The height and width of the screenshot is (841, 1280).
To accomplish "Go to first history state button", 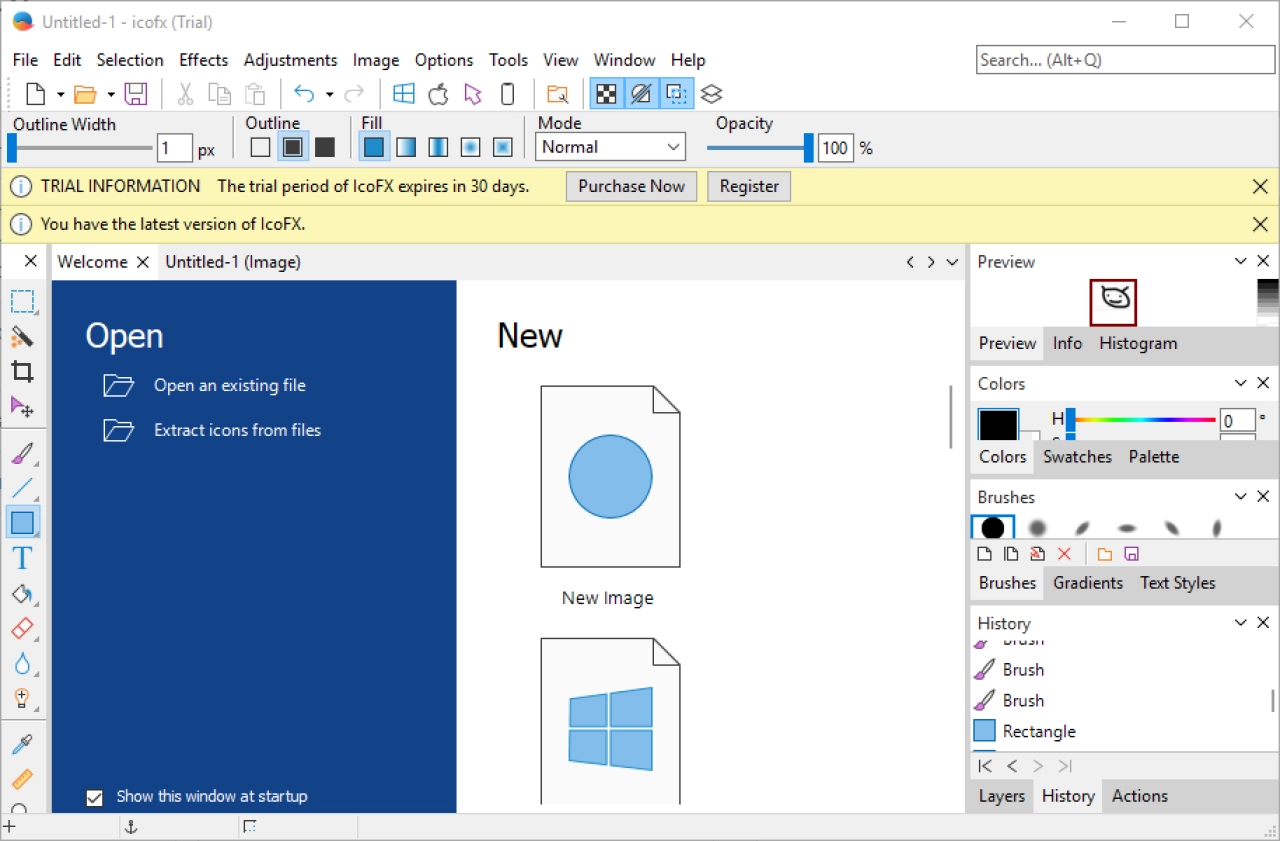I will (x=985, y=766).
